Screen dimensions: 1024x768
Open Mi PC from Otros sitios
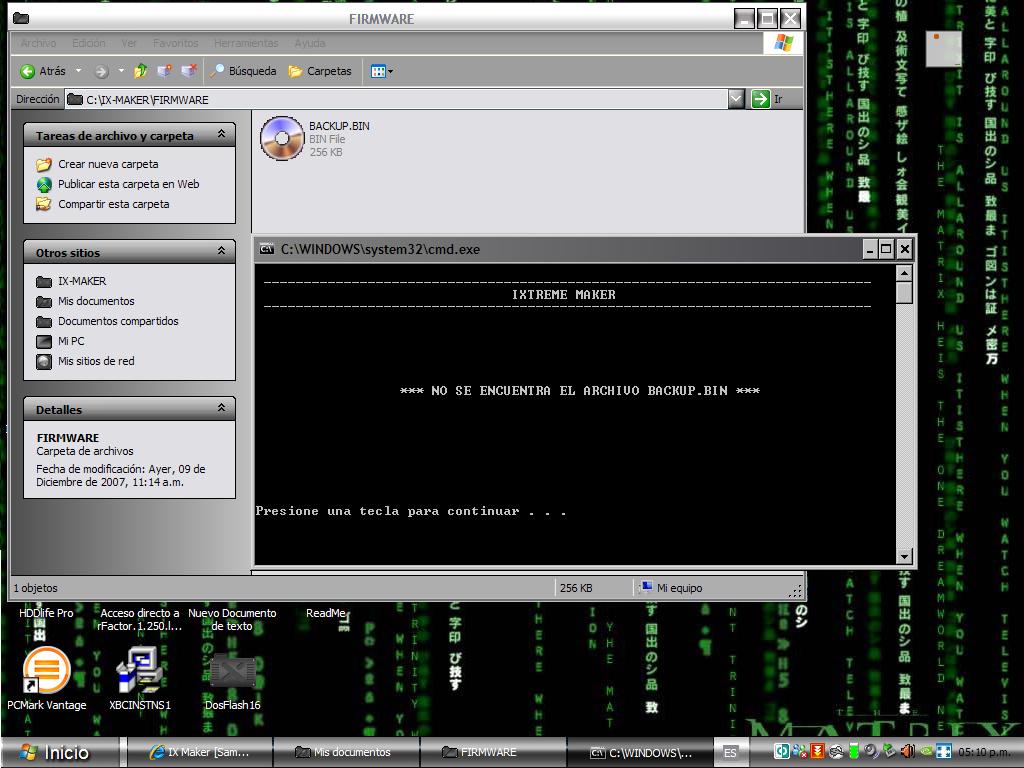point(70,341)
